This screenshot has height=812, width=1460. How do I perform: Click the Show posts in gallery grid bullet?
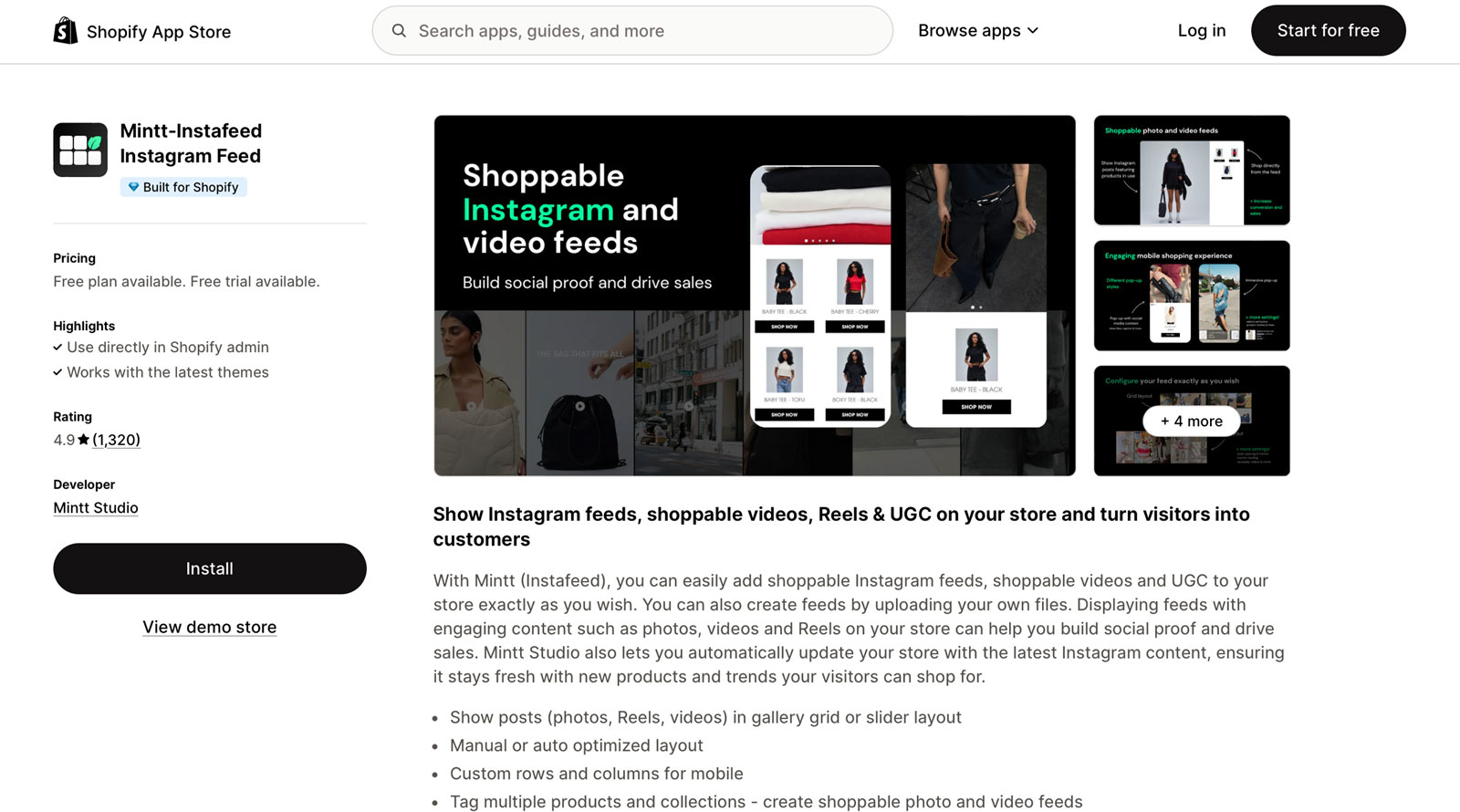705,717
